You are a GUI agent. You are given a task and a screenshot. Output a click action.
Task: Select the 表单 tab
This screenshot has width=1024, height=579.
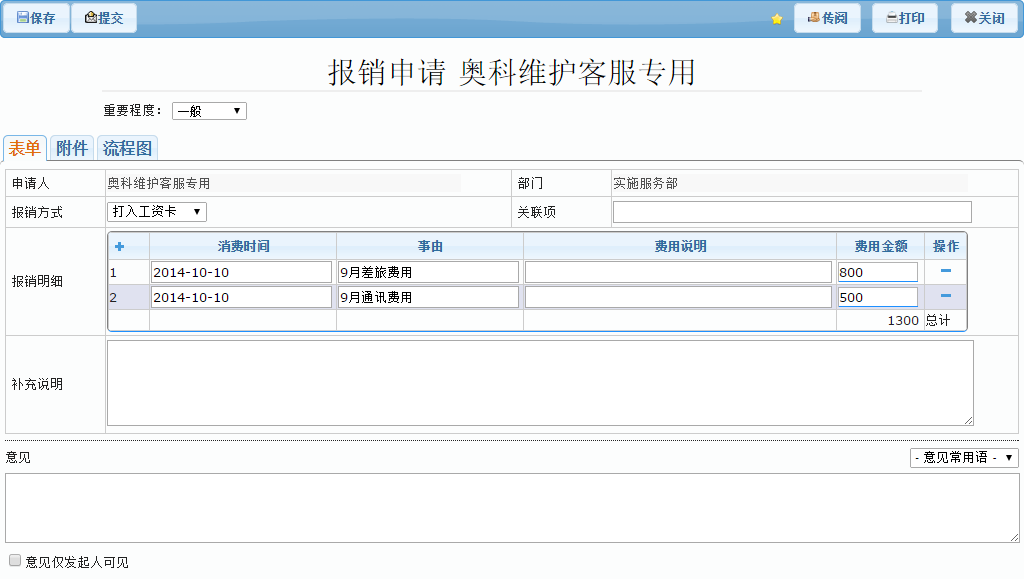(25, 148)
